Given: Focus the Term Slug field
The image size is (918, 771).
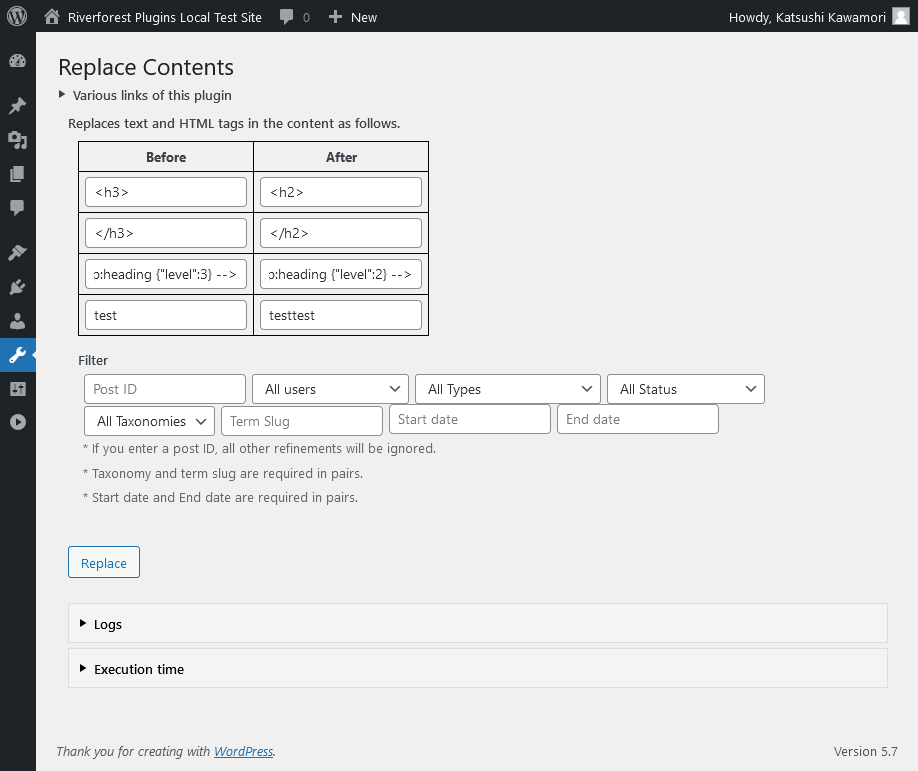Looking at the screenshot, I should click(302, 421).
